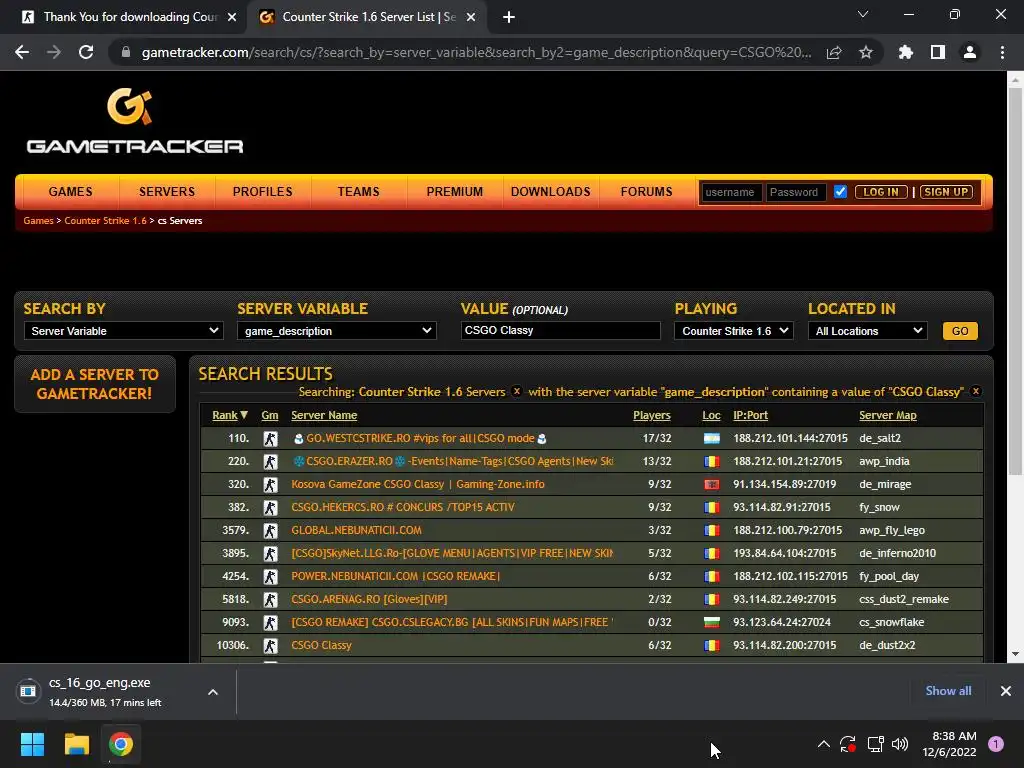Viewport: 1024px width, 768px height.
Task: Remove the Counter Strike 1.6 Servers search filter
Action: tap(517, 391)
